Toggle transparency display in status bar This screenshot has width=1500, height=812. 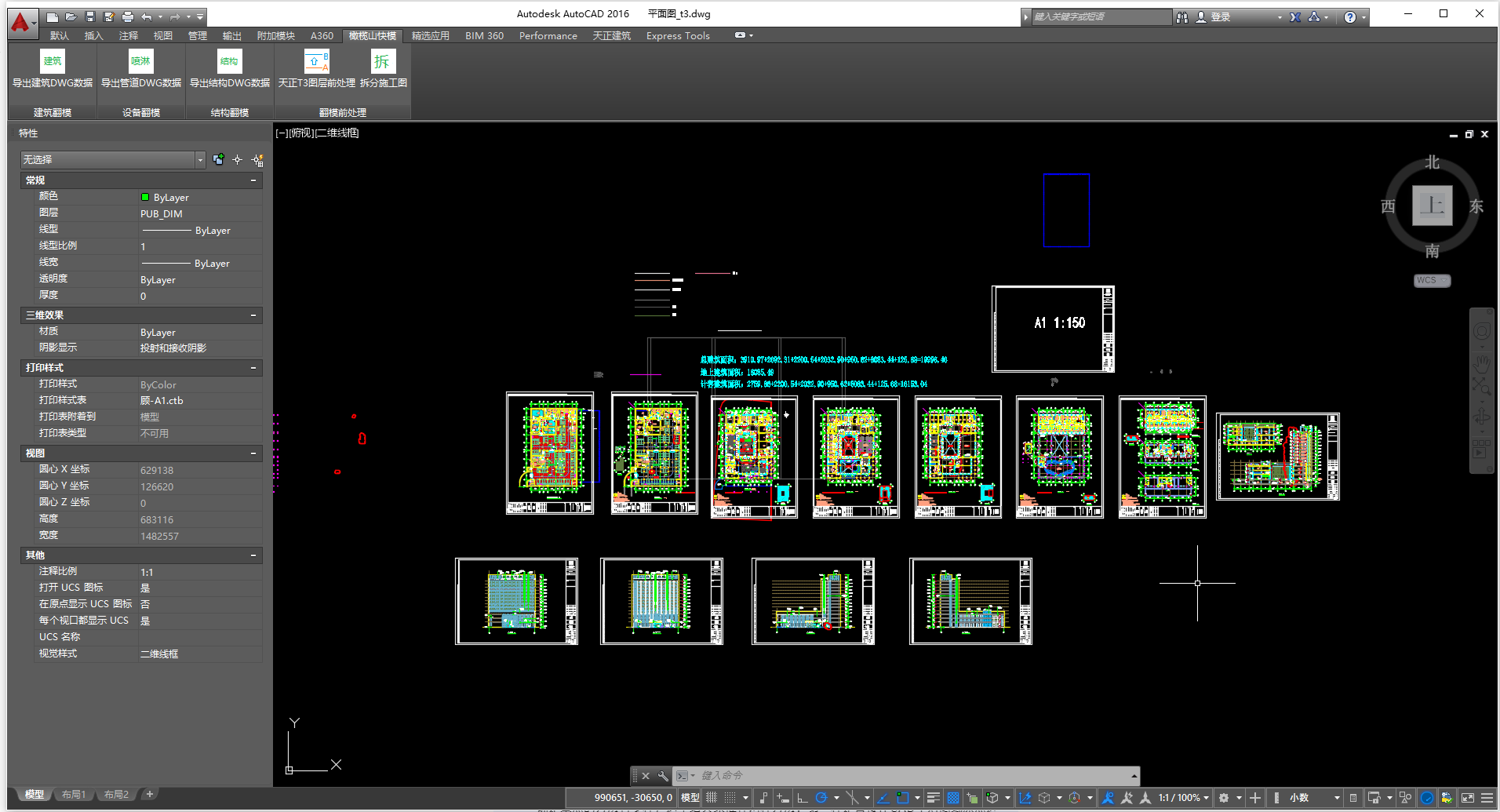click(x=953, y=798)
